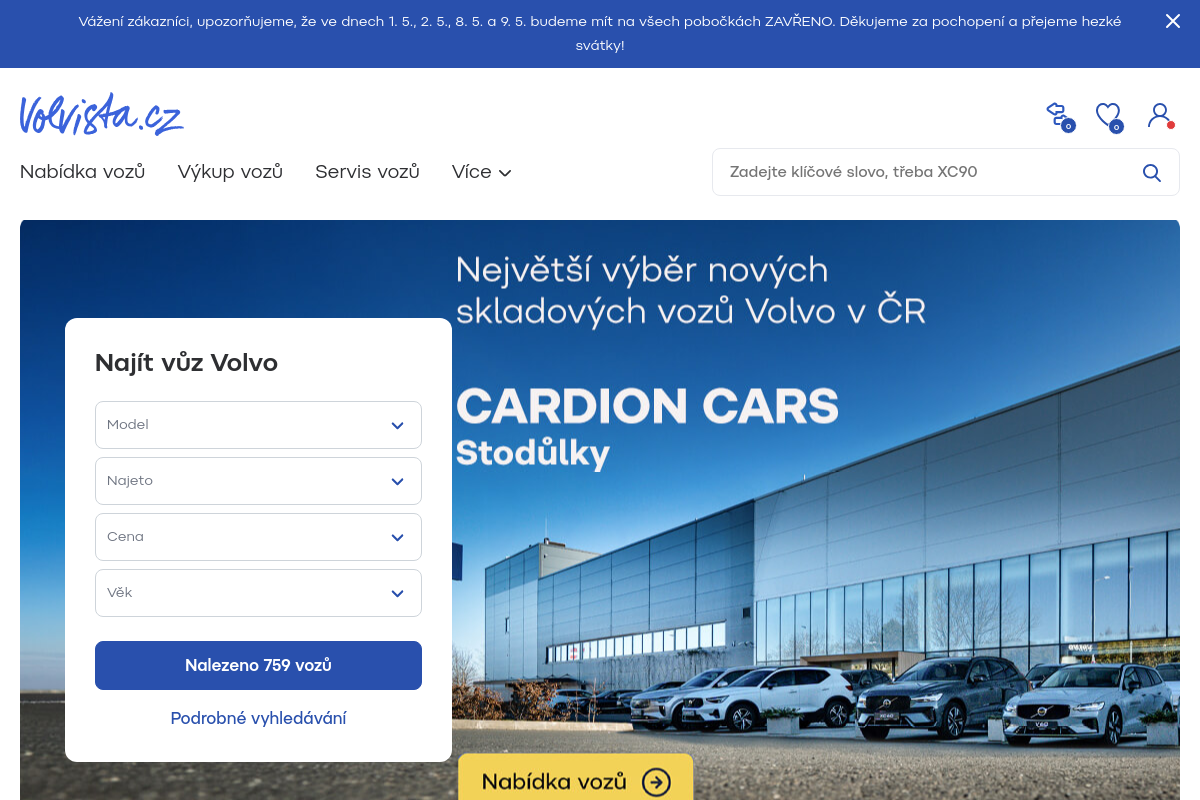Open the vehicle comparison icon
The height and width of the screenshot is (800, 1200).
pos(1058,115)
